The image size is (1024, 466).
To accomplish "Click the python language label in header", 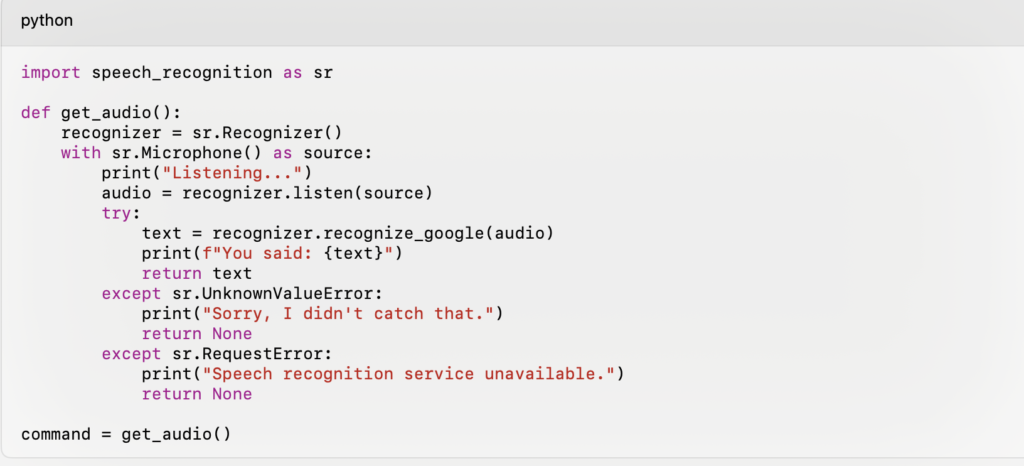I will [x=47, y=21].
